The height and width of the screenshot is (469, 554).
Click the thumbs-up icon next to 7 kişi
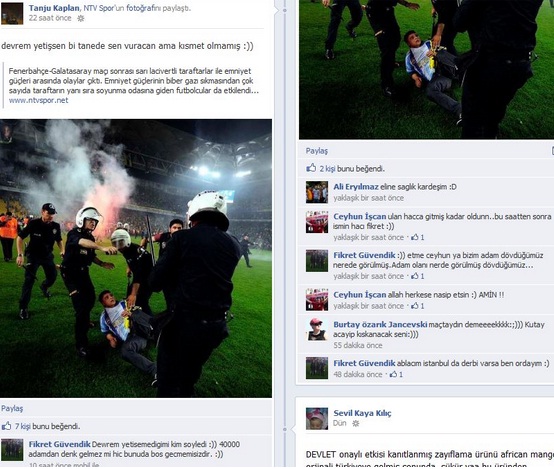tap(6, 426)
